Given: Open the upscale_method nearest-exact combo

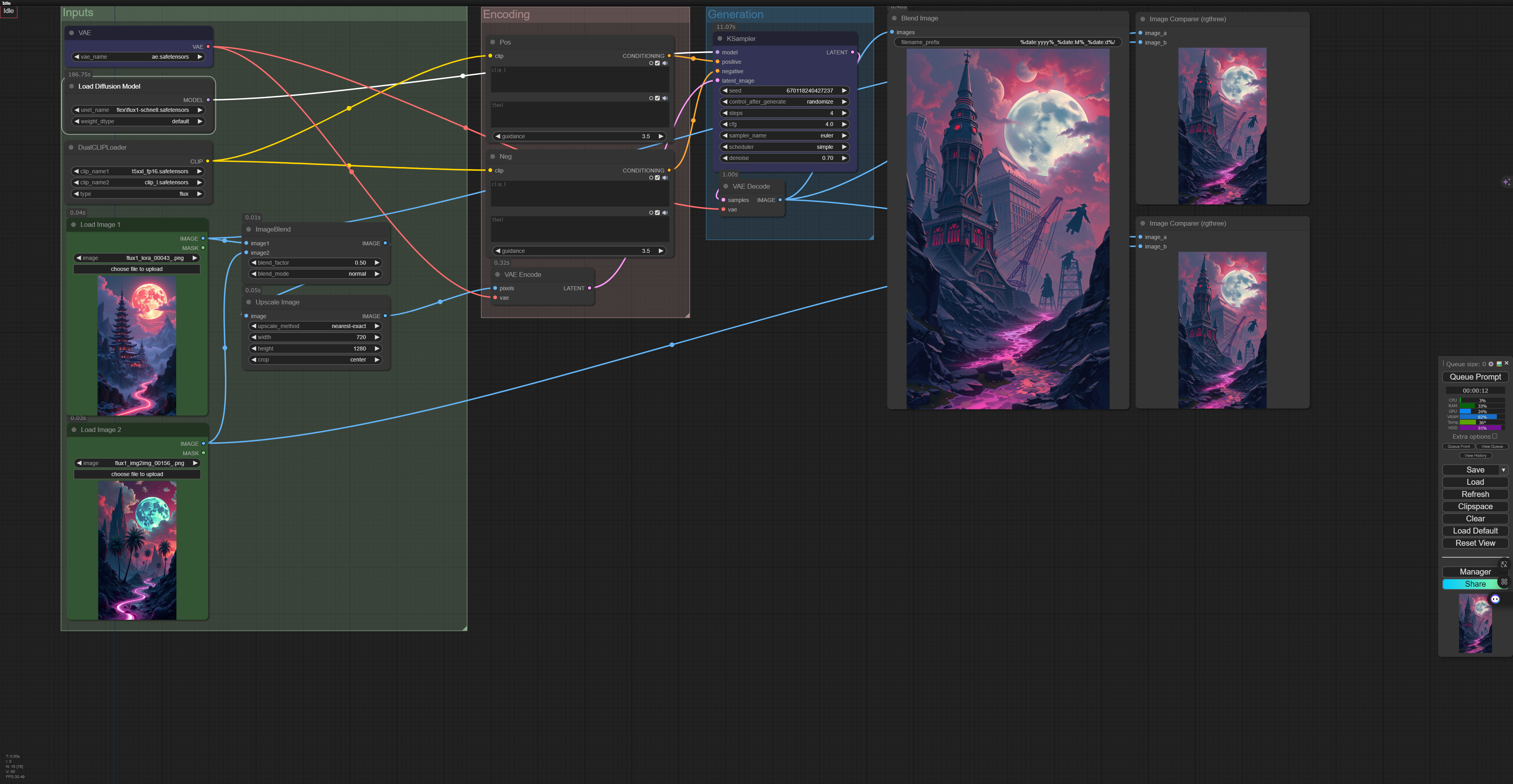Looking at the screenshot, I should 315,326.
